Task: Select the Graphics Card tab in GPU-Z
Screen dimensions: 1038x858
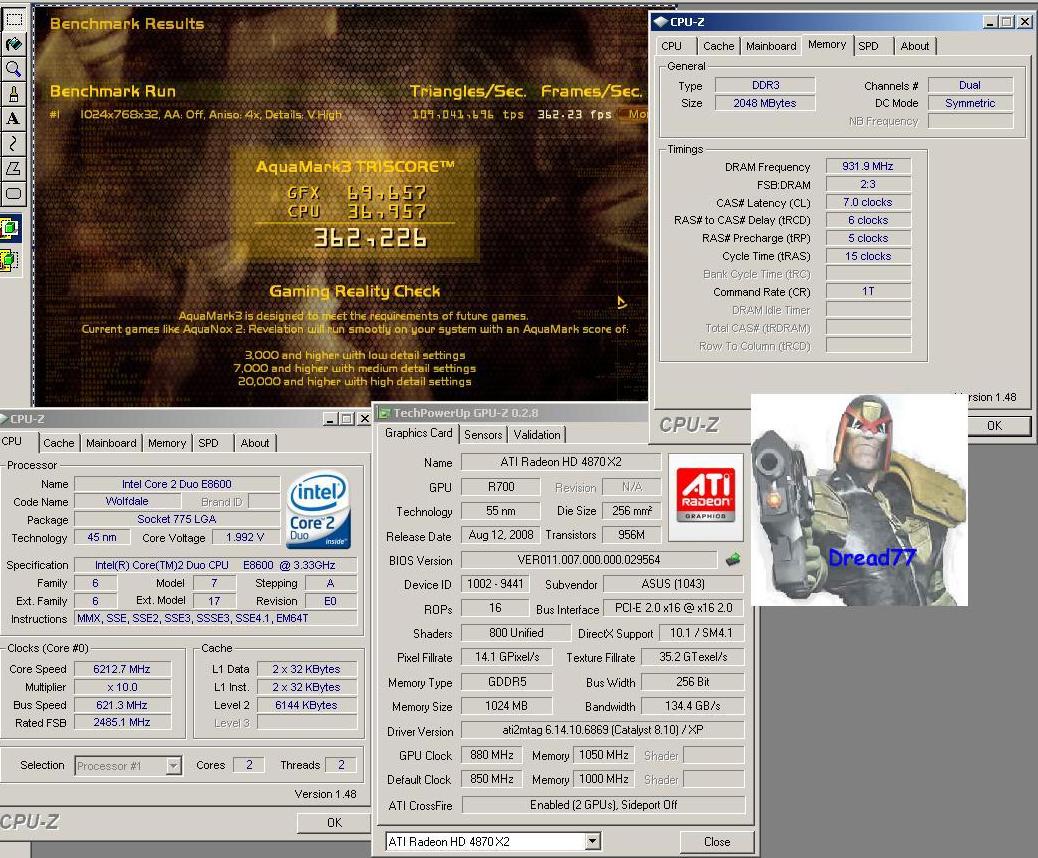Action: [418, 433]
